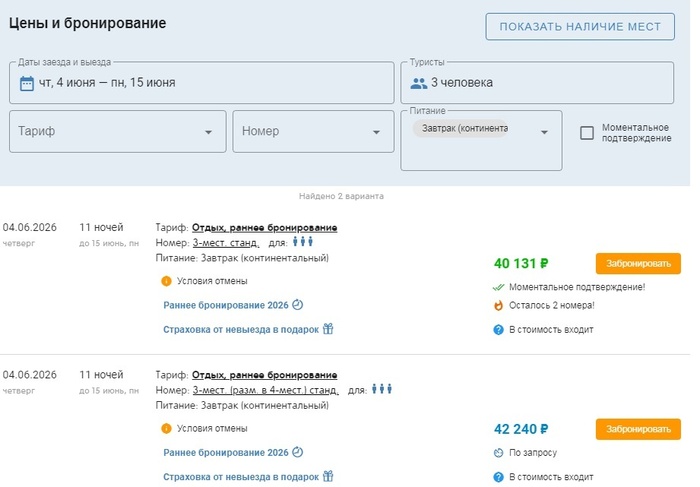Click the orange info icon beside first Условия отмены
This screenshot has height=487, width=700.
[166, 281]
